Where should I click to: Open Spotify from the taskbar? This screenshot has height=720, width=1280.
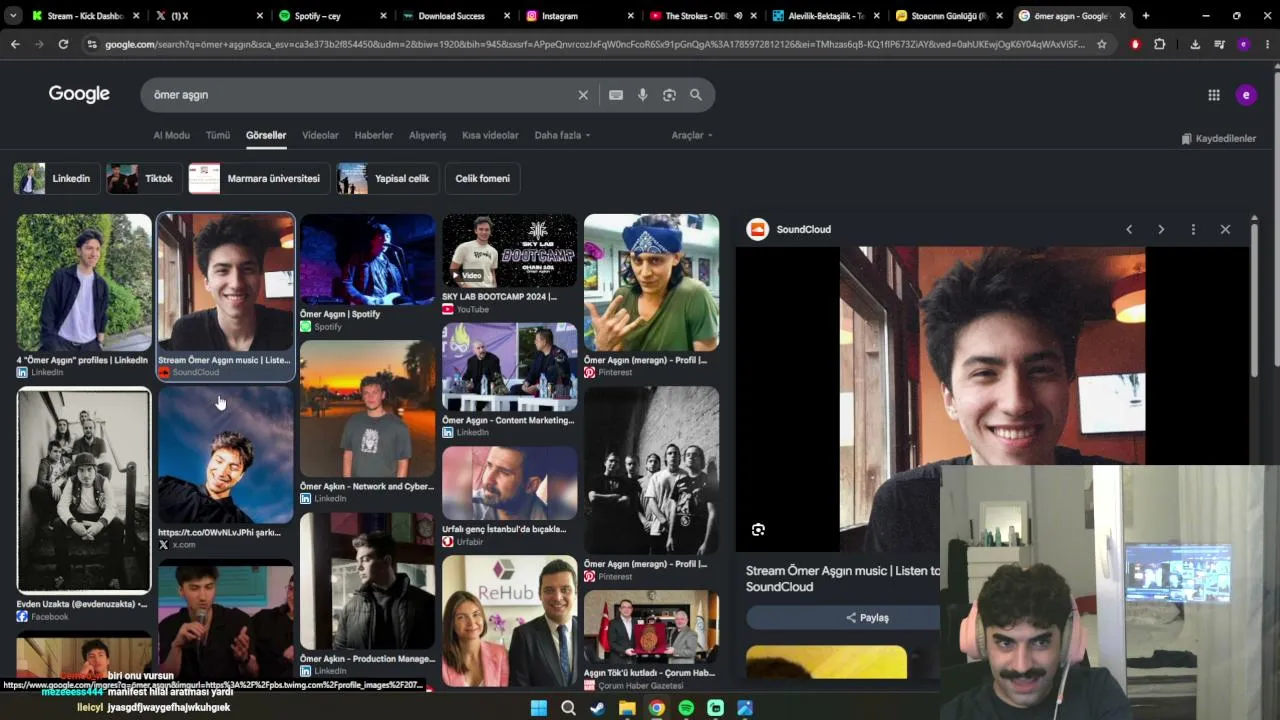tap(686, 708)
